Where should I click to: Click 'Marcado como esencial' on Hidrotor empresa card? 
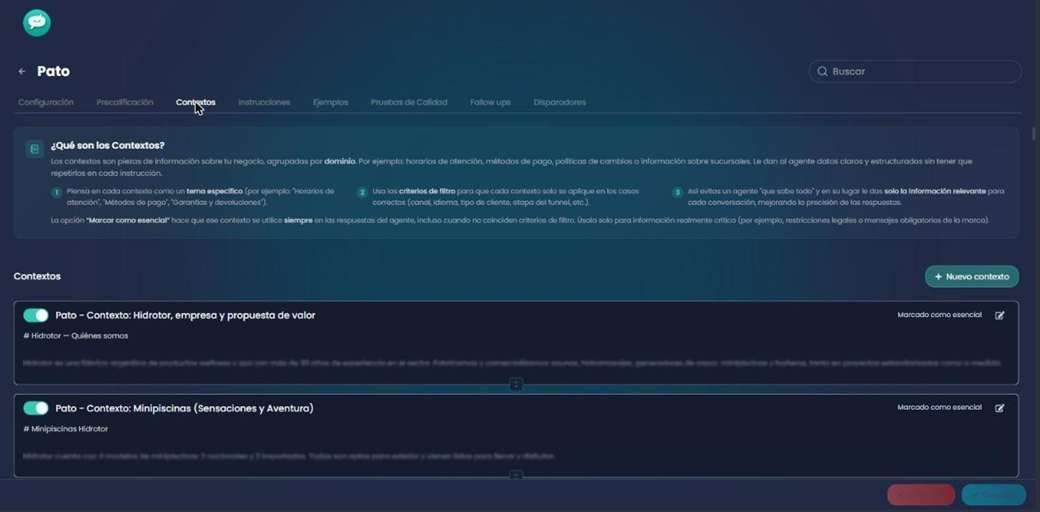pyautogui.click(x=939, y=315)
